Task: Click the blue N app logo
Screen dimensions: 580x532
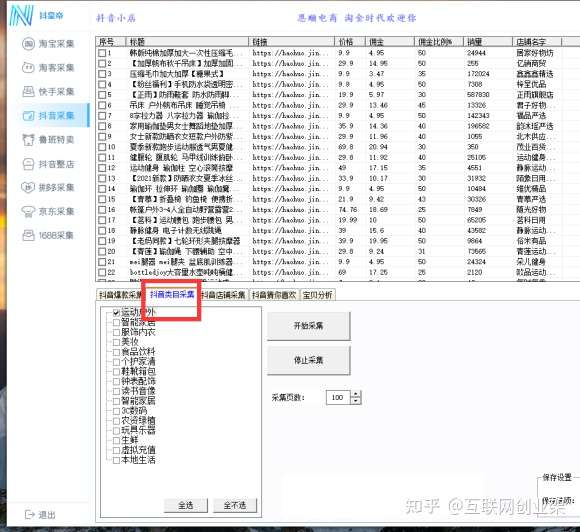Action: pyautogui.click(x=21, y=16)
